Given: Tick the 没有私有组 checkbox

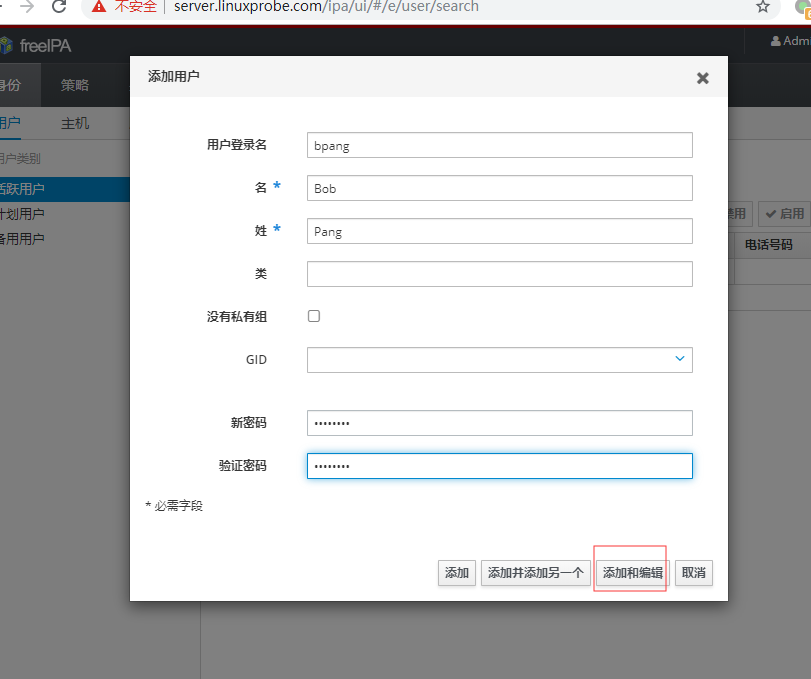Looking at the screenshot, I should [314, 316].
